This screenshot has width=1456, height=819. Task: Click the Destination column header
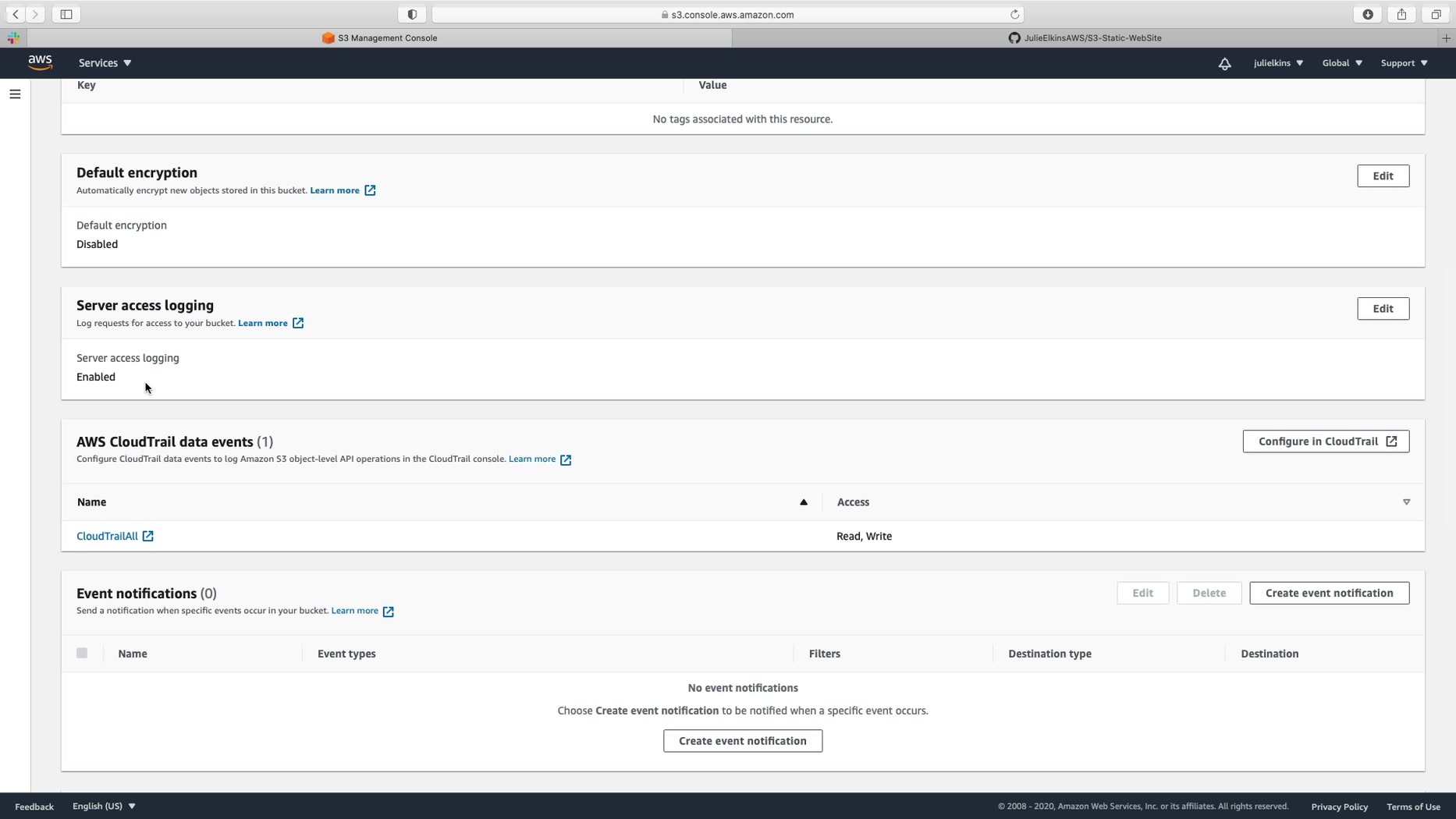pos(1270,654)
